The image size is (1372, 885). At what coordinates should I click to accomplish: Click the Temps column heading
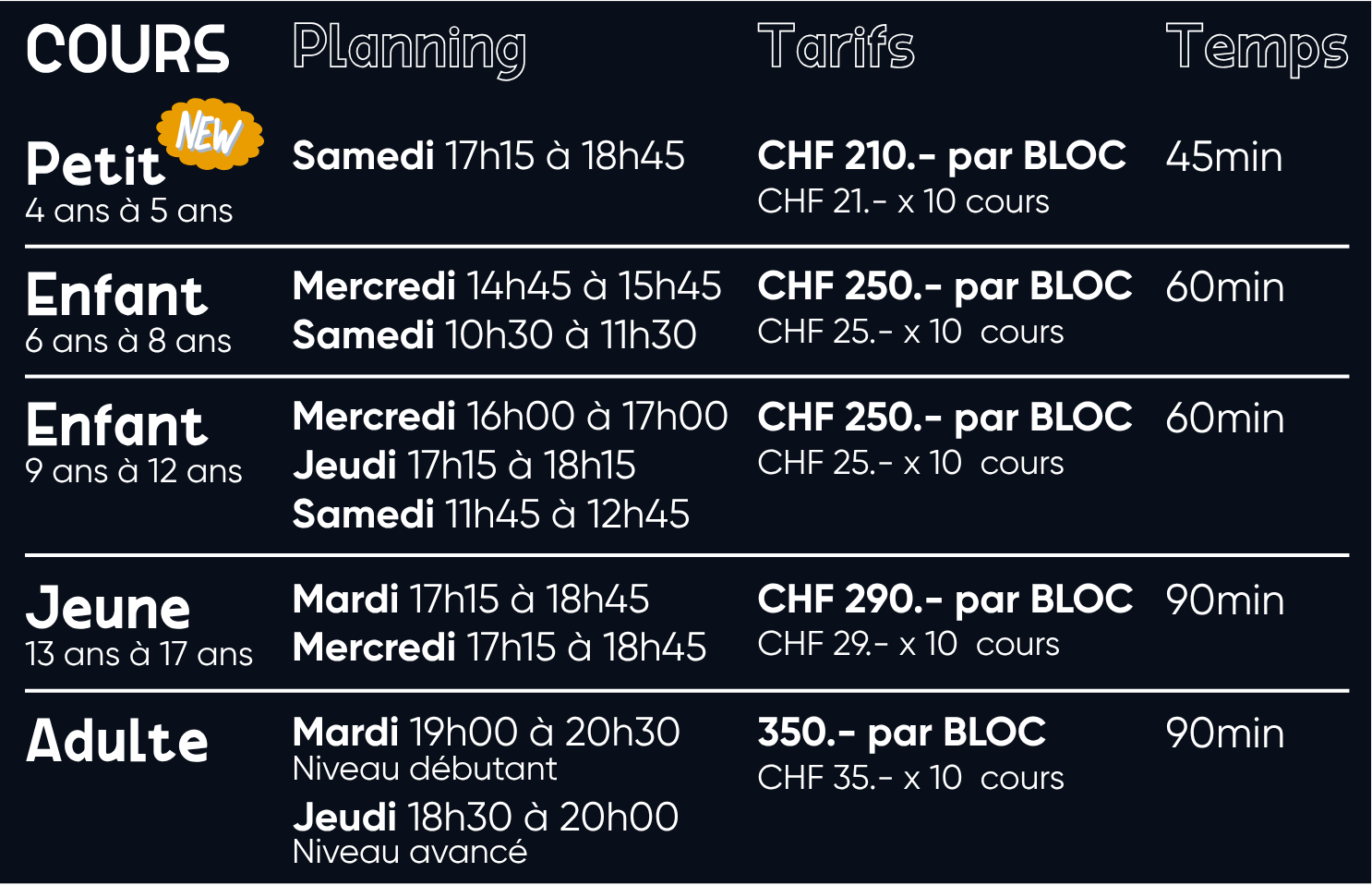click(1257, 50)
